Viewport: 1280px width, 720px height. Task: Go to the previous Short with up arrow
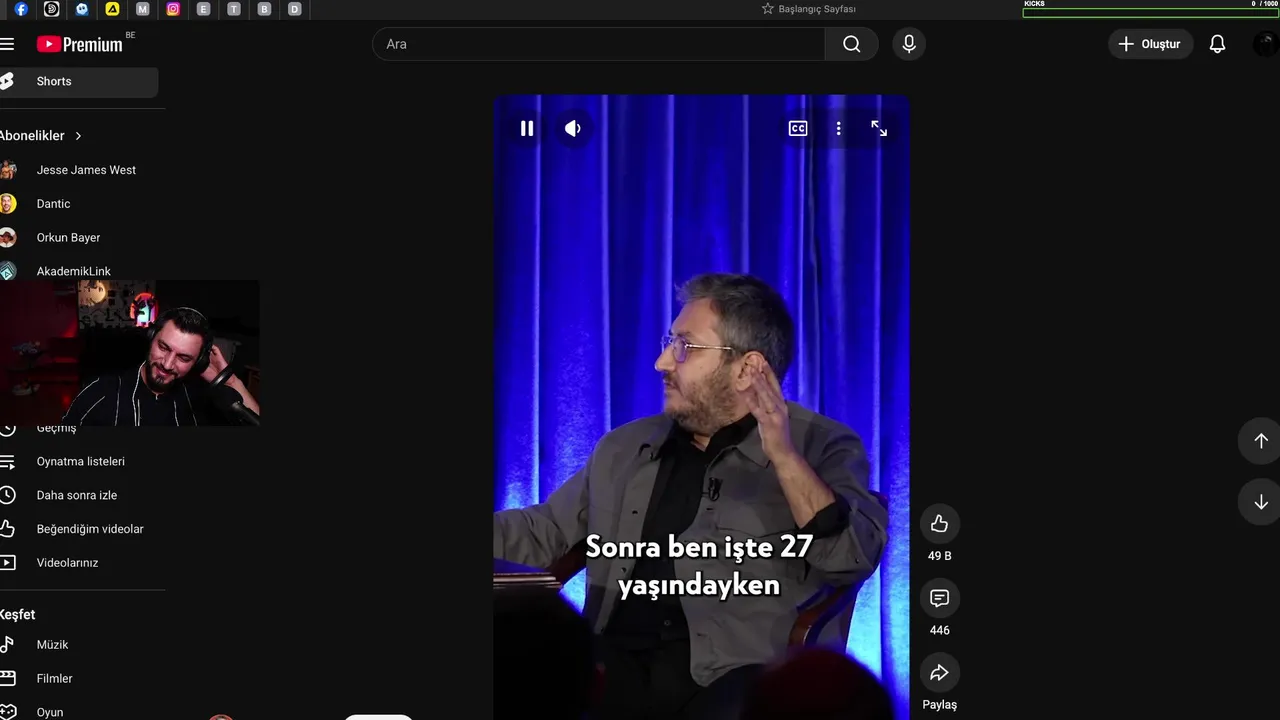(x=1260, y=441)
